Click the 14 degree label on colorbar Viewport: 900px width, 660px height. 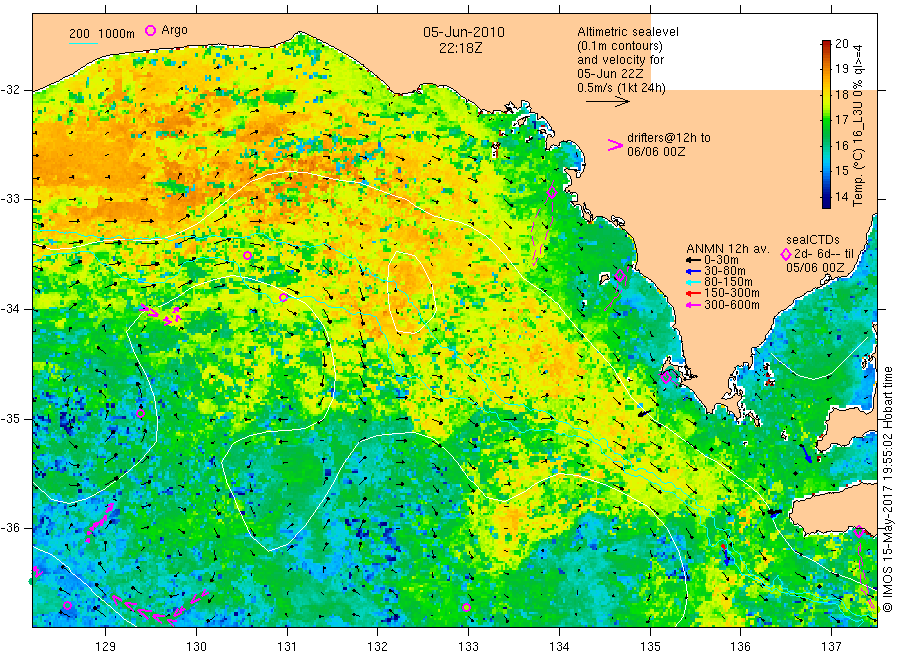tap(842, 196)
